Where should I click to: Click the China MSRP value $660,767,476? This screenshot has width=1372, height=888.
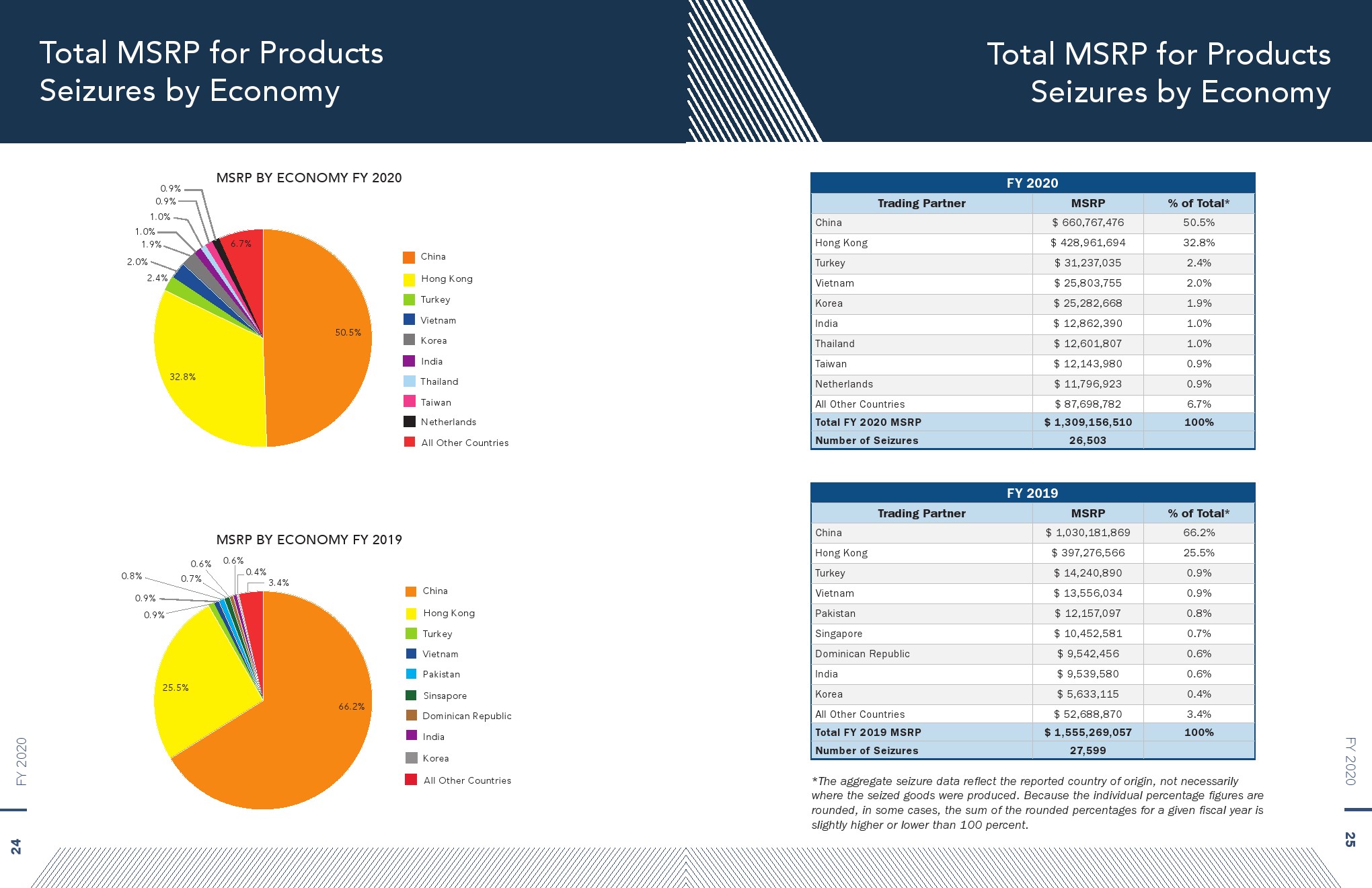pyautogui.click(x=1088, y=223)
